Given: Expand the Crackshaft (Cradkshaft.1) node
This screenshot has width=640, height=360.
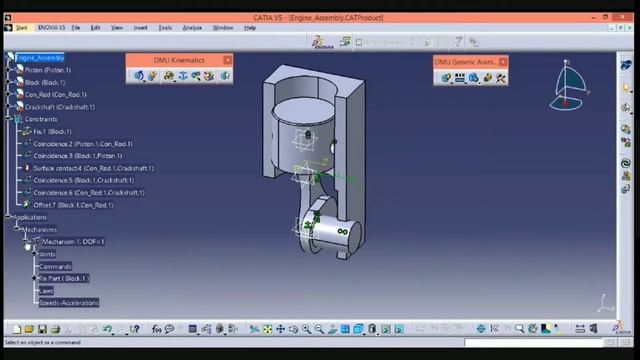Looking at the screenshot, I should (9, 107).
